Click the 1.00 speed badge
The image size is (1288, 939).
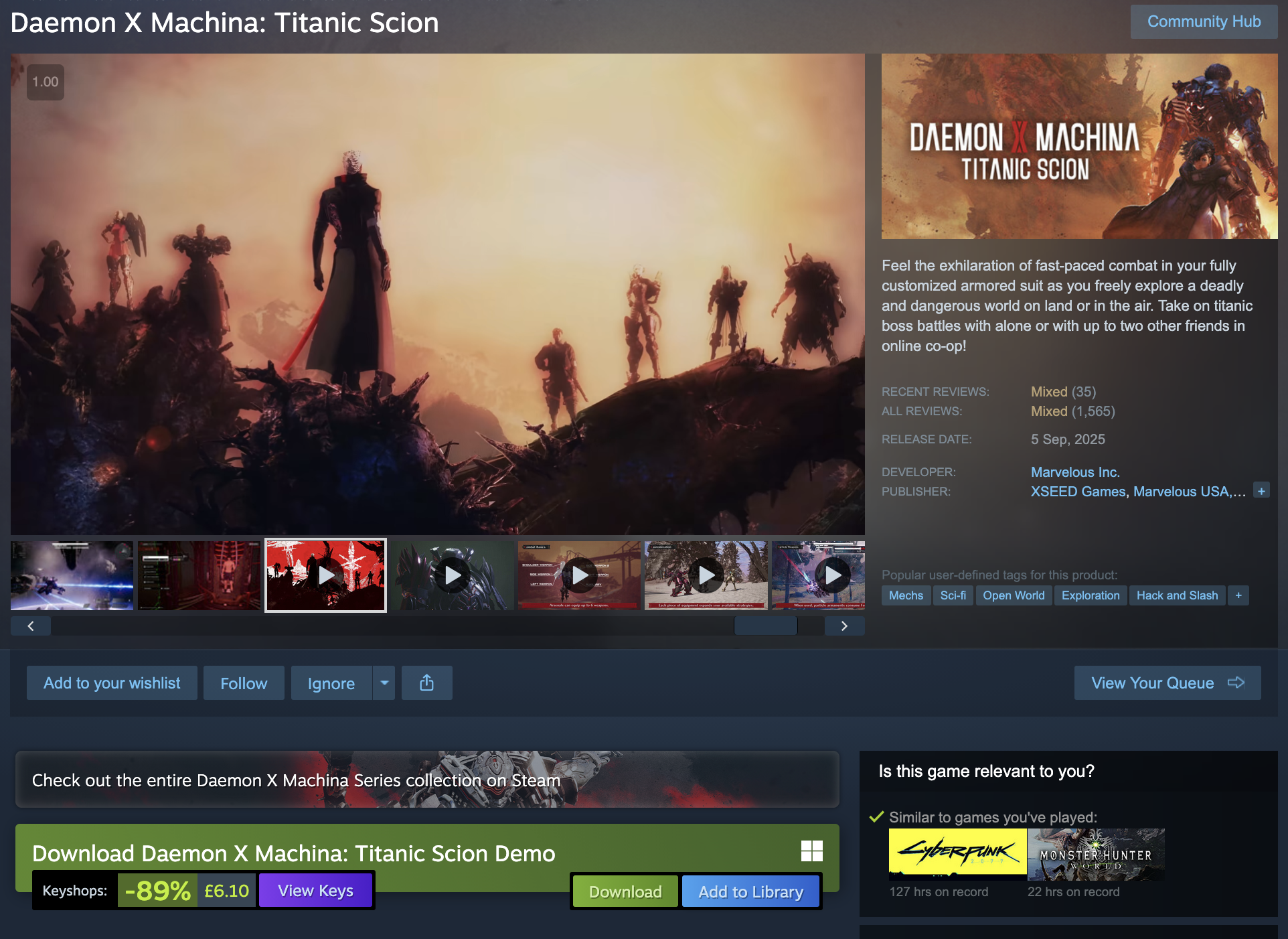click(x=46, y=82)
